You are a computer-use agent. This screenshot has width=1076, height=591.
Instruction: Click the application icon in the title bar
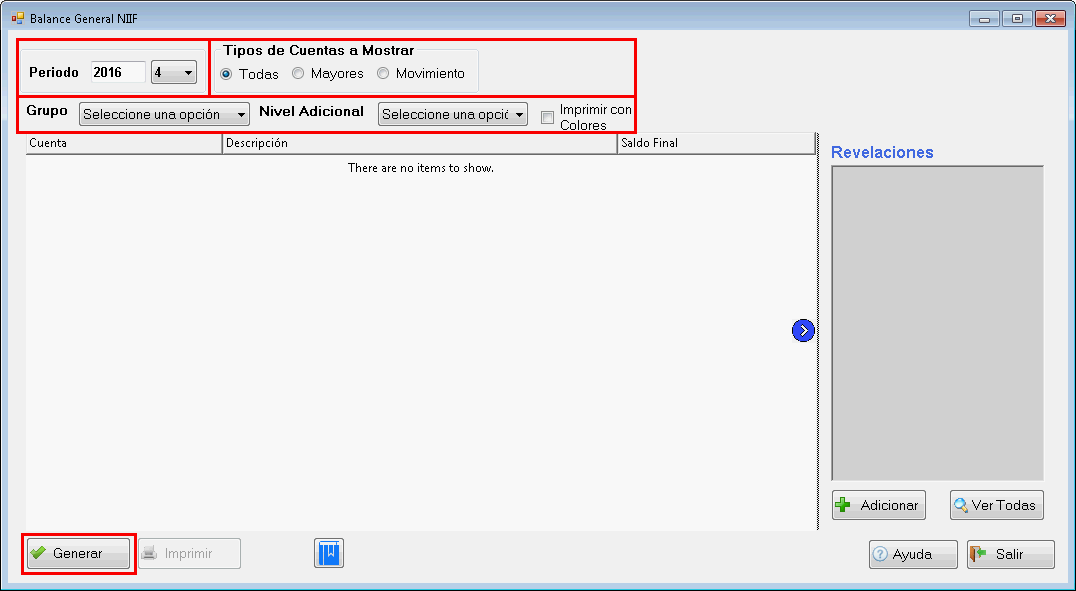pos(17,18)
